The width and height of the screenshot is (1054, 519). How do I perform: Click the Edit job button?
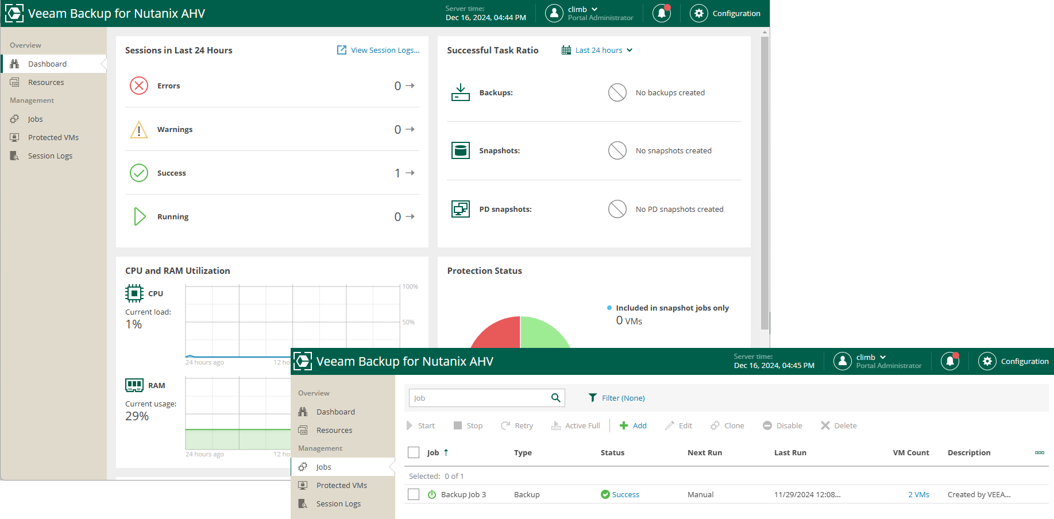coord(678,426)
